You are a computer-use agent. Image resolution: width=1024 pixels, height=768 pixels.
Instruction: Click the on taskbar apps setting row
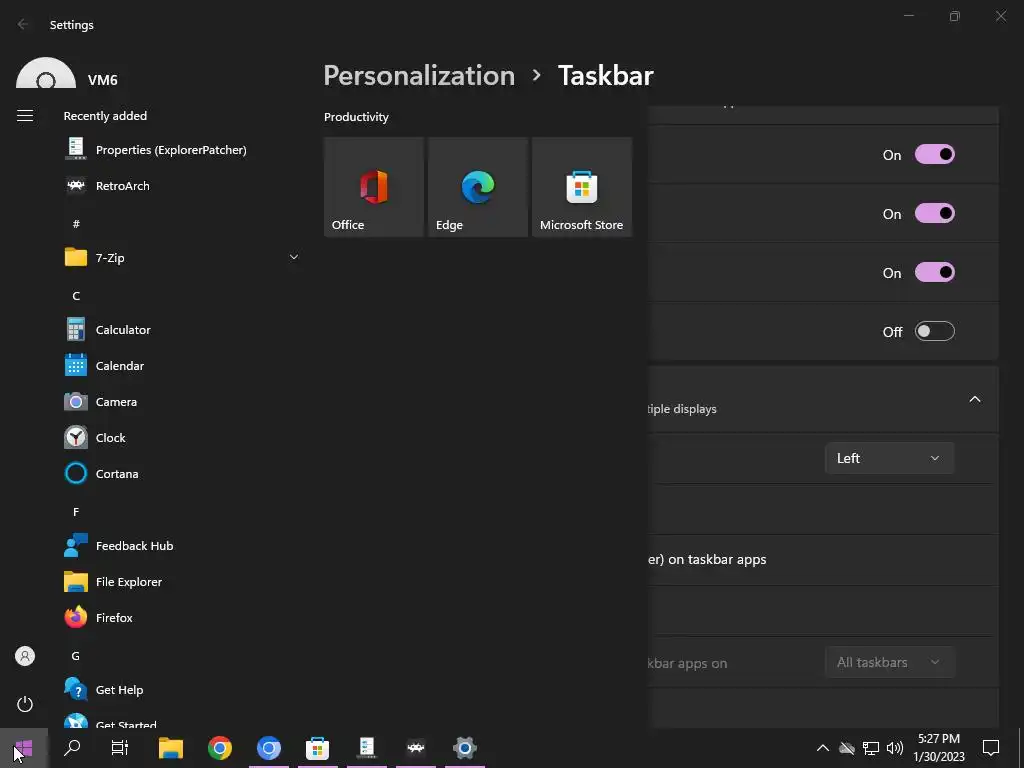point(823,560)
